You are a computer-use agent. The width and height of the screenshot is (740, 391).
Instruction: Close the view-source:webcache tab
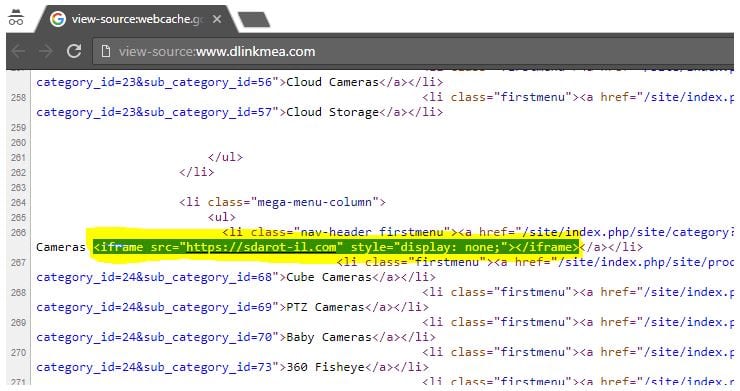click(217, 19)
